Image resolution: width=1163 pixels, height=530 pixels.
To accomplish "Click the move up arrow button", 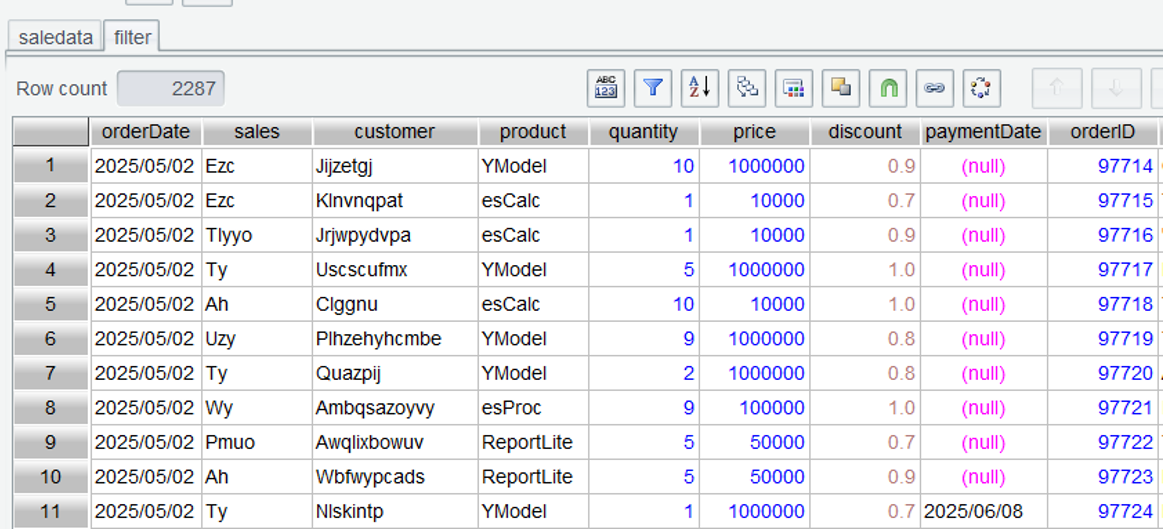I will 1056,88.
